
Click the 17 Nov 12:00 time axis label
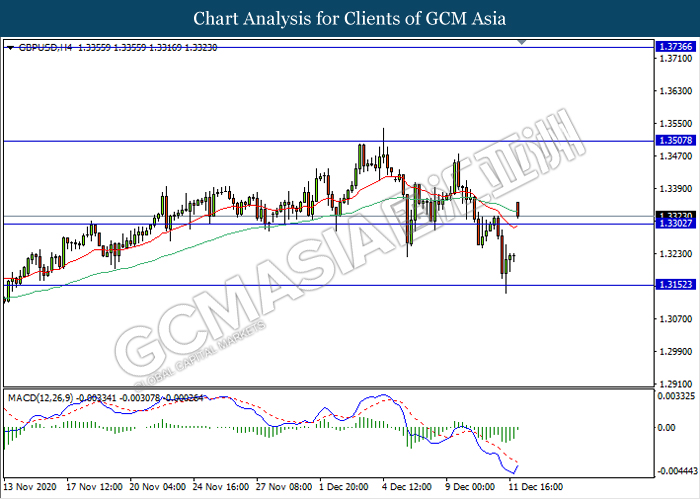point(94,487)
